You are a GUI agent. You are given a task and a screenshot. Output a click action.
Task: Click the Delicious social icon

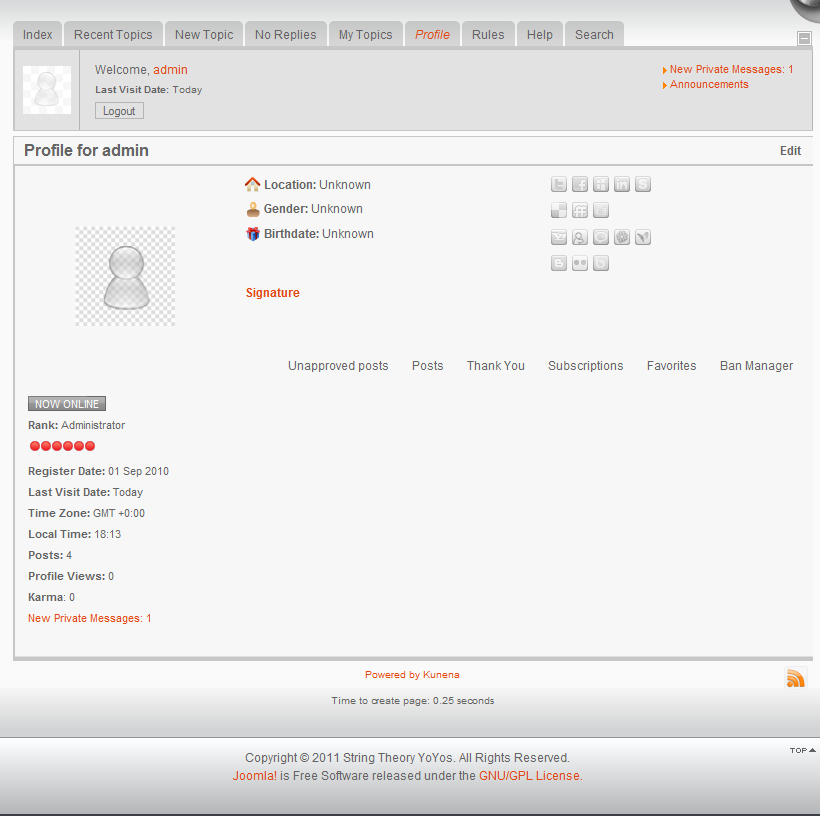(560, 211)
